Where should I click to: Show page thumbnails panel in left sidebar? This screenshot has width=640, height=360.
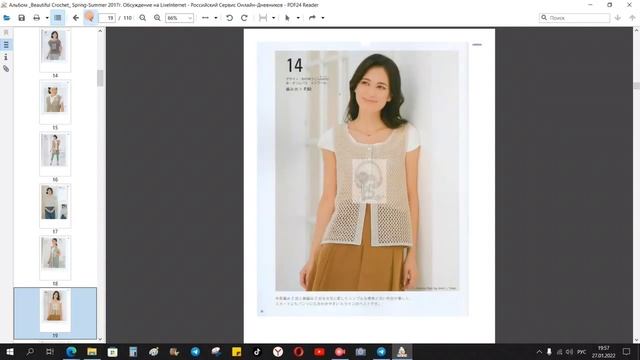coord(6,44)
